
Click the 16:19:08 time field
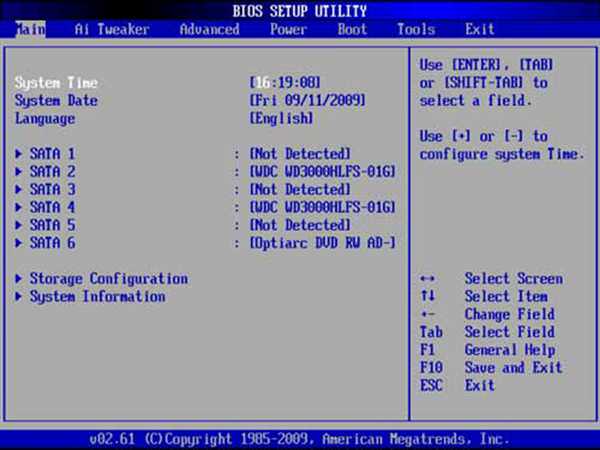click(x=285, y=83)
